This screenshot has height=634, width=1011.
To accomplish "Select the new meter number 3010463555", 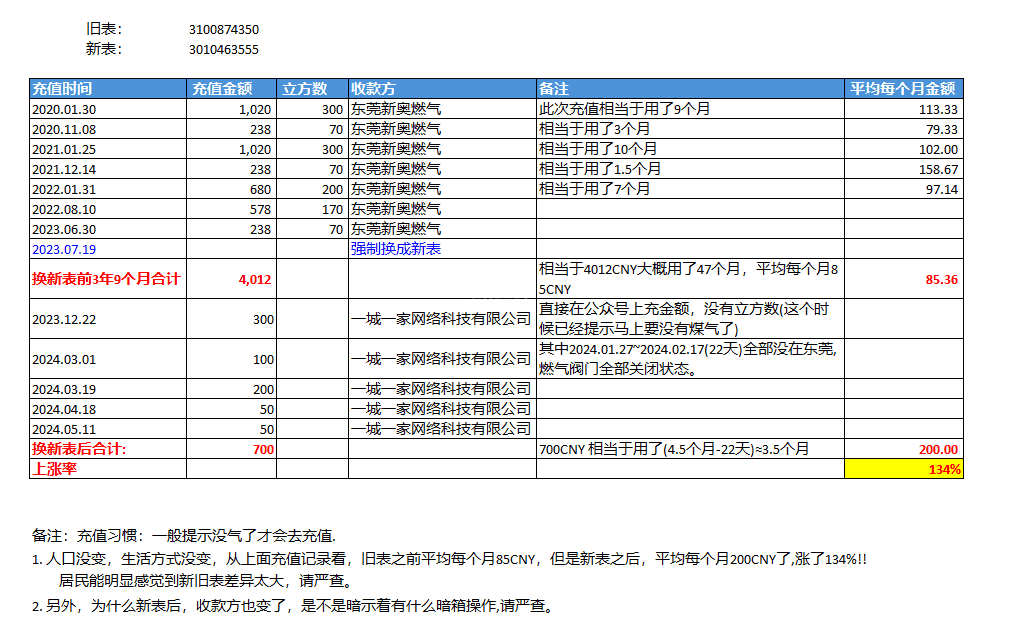I will tap(224, 50).
